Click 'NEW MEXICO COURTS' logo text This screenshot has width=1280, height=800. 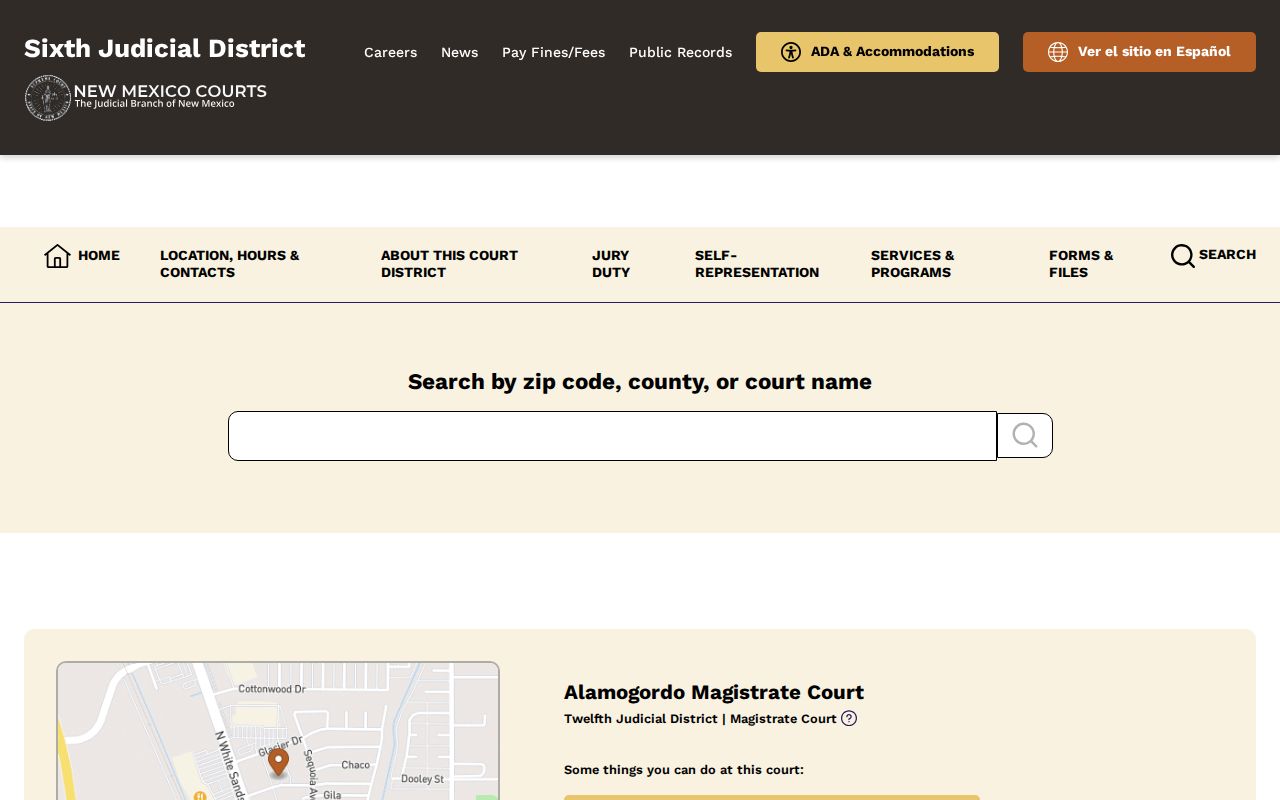pyautogui.click(x=170, y=91)
